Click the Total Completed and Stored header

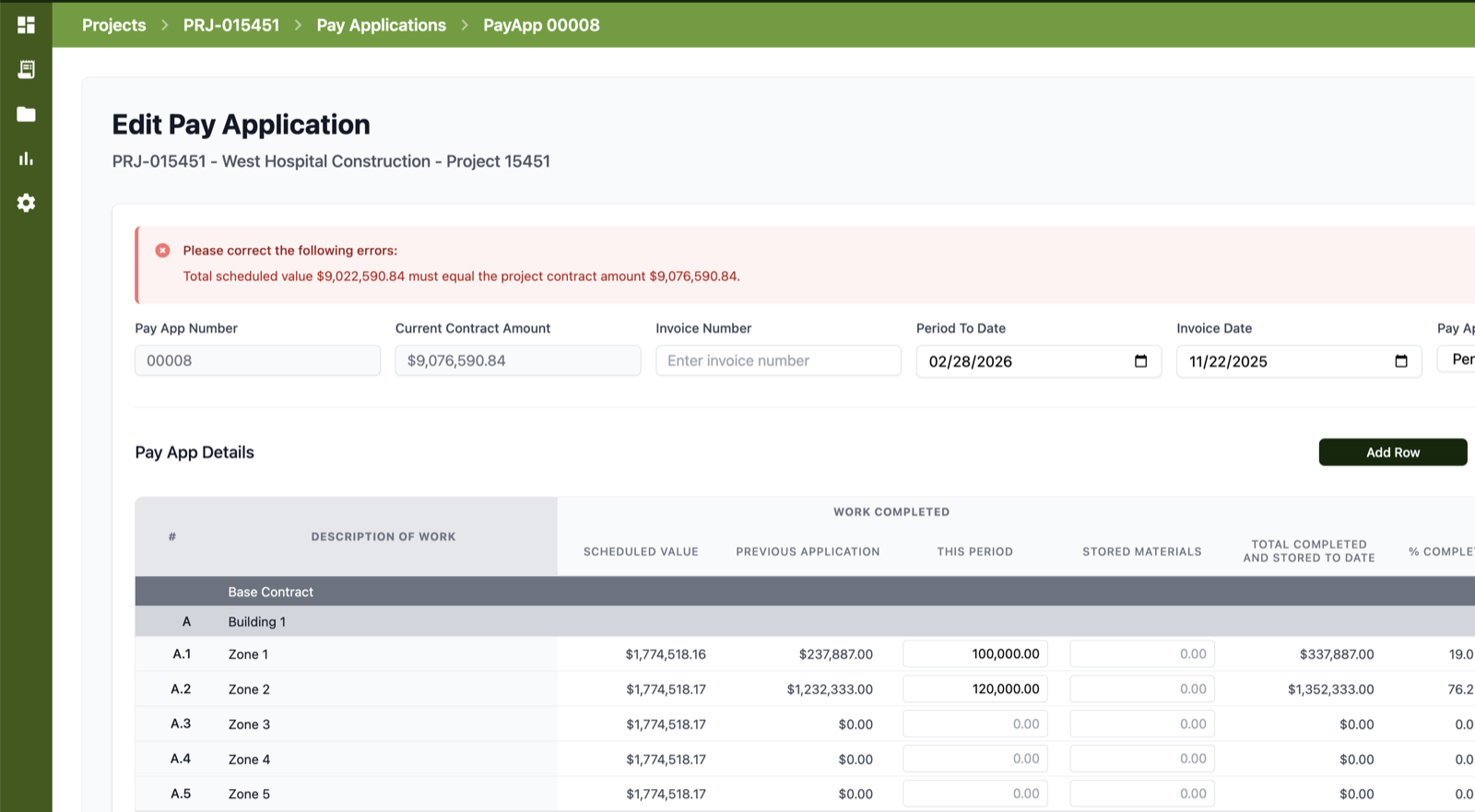tap(1309, 551)
